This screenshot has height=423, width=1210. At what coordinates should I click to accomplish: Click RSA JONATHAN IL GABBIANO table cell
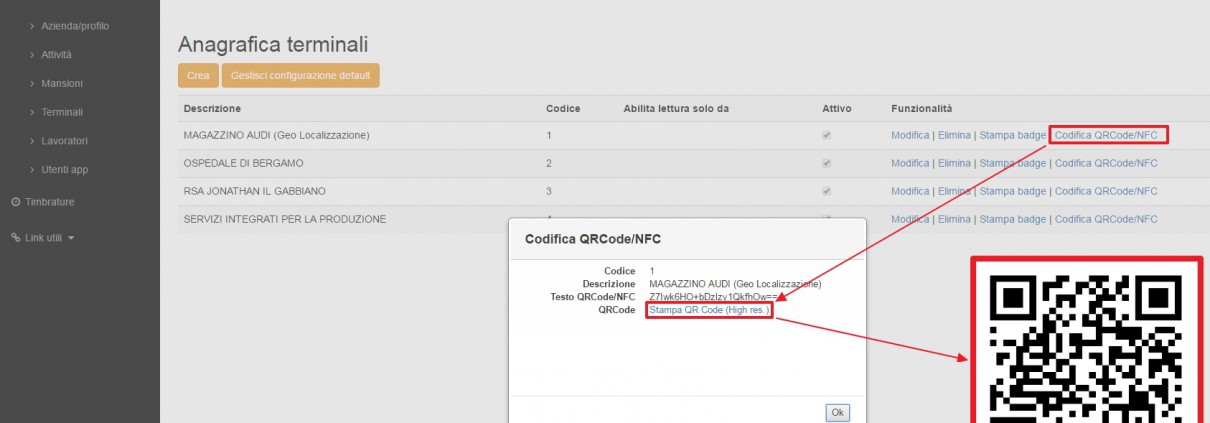(255, 191)
